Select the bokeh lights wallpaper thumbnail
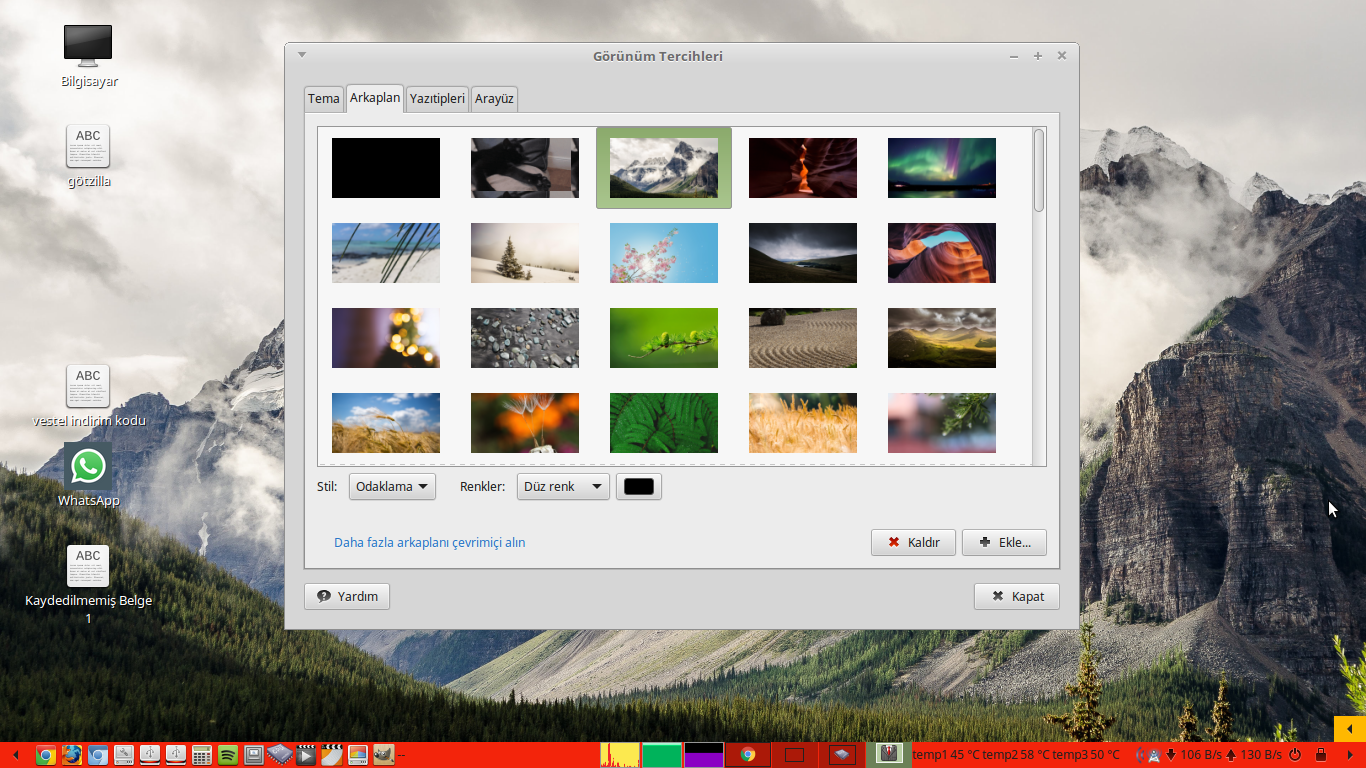This screenshot has width=1366, height=768. [x=386, y=338]
